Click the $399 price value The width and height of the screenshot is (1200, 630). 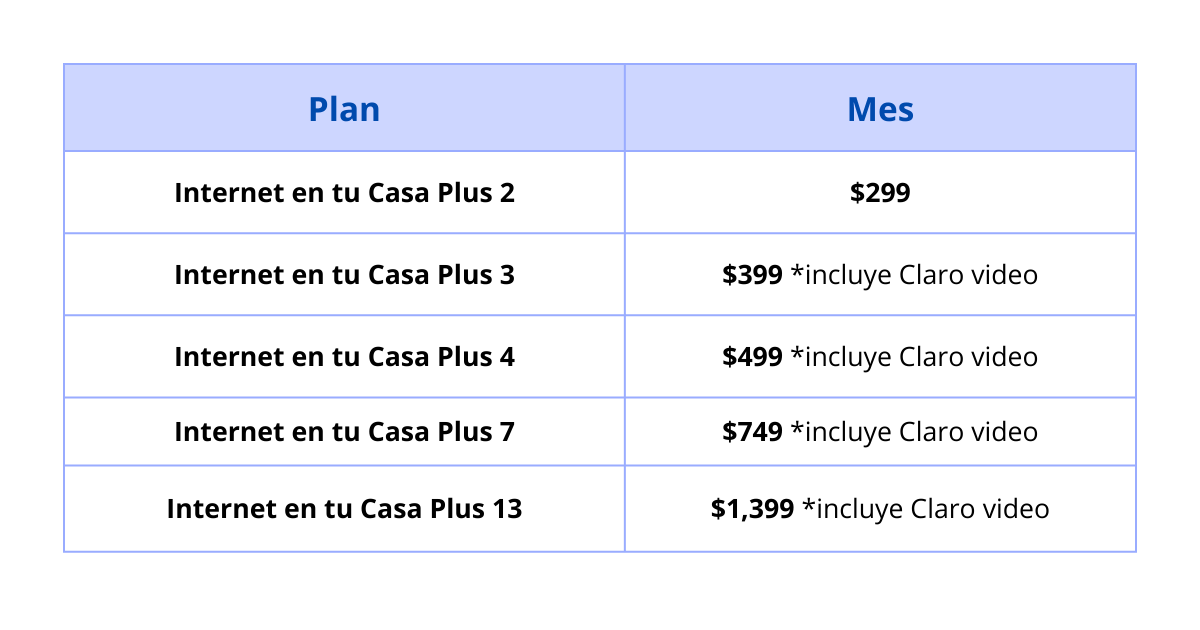click(x=752, y=275)
